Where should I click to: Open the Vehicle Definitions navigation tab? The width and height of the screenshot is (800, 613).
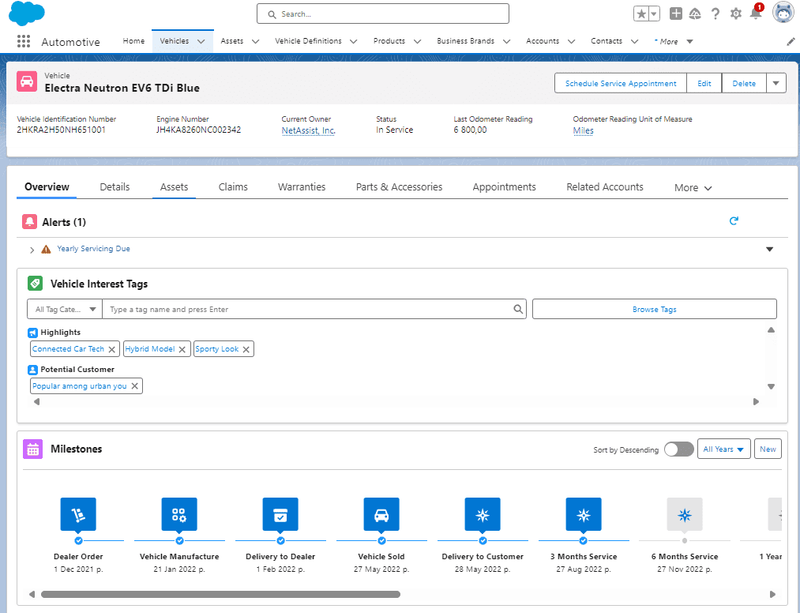tap(308, 41)
